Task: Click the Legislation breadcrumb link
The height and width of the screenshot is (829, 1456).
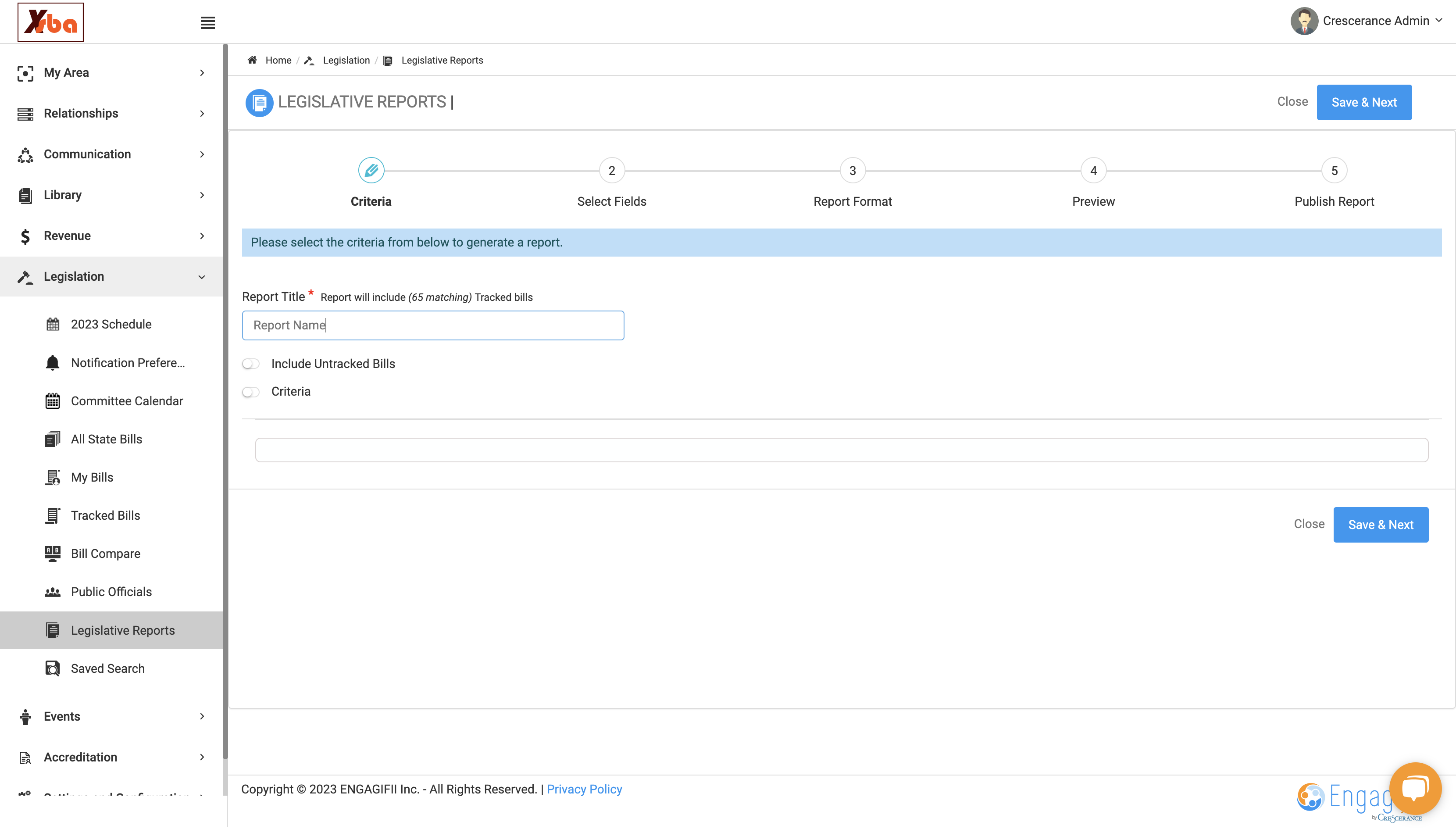Action: 346,61
